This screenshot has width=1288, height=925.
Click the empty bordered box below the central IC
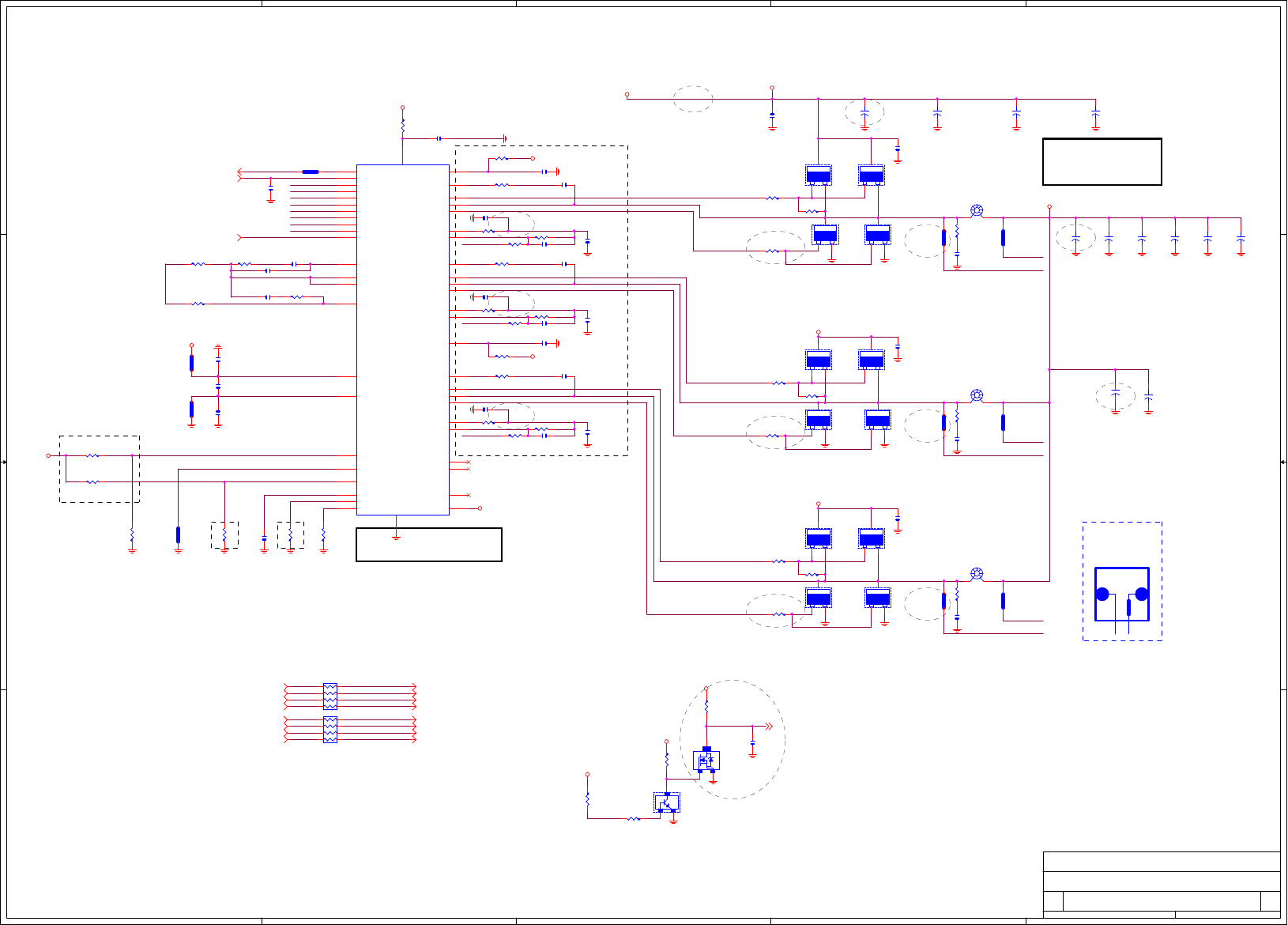(429, 545)
